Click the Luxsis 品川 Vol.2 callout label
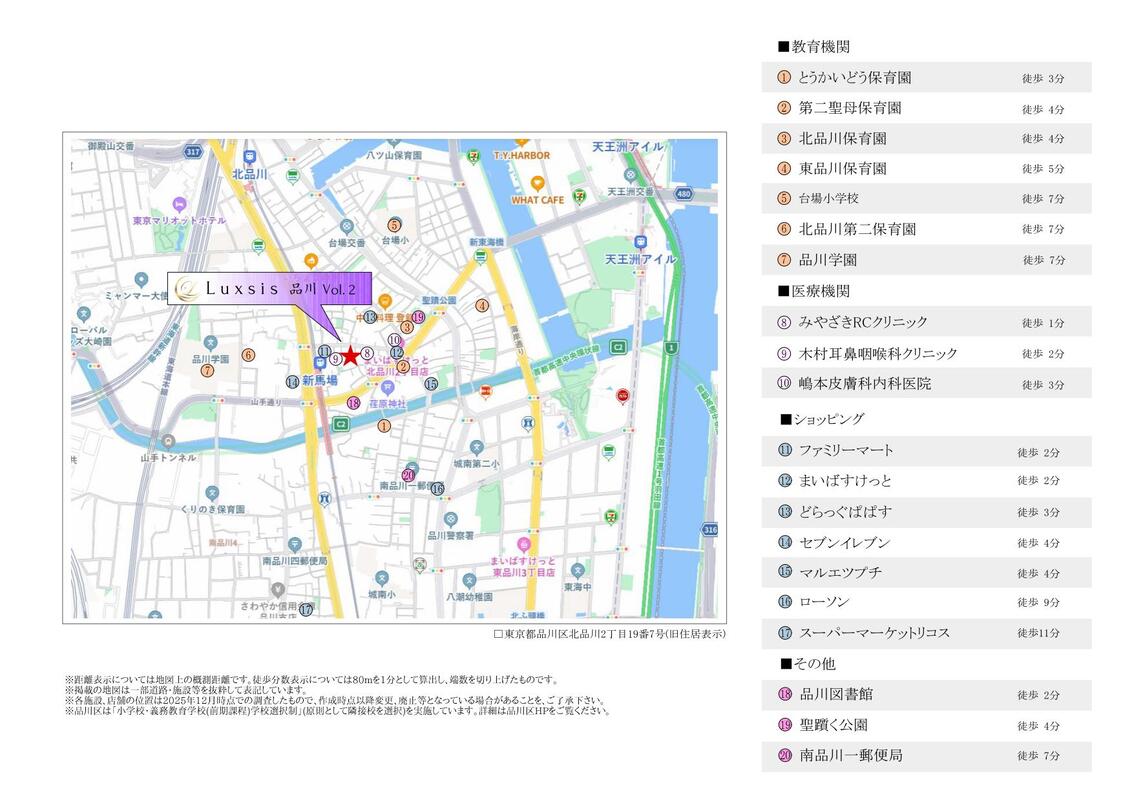 point(270,288)
